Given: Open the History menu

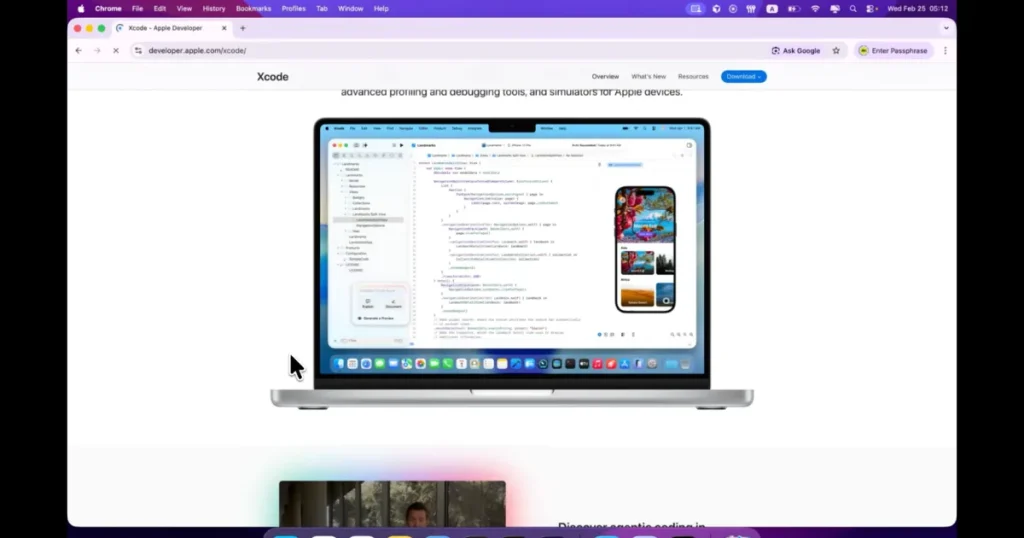Looking at the screenshot, I should pos(214,8).
